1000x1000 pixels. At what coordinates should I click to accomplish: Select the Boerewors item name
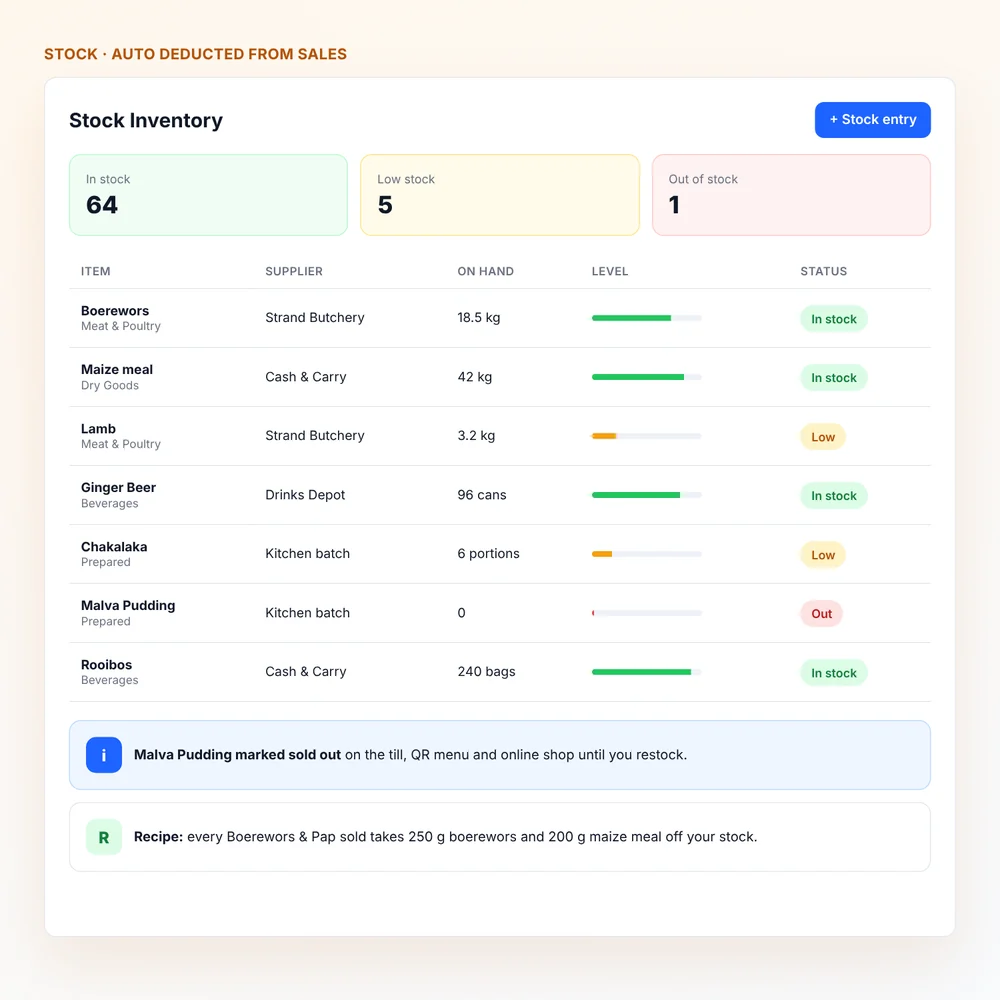[x=115, y=311]
